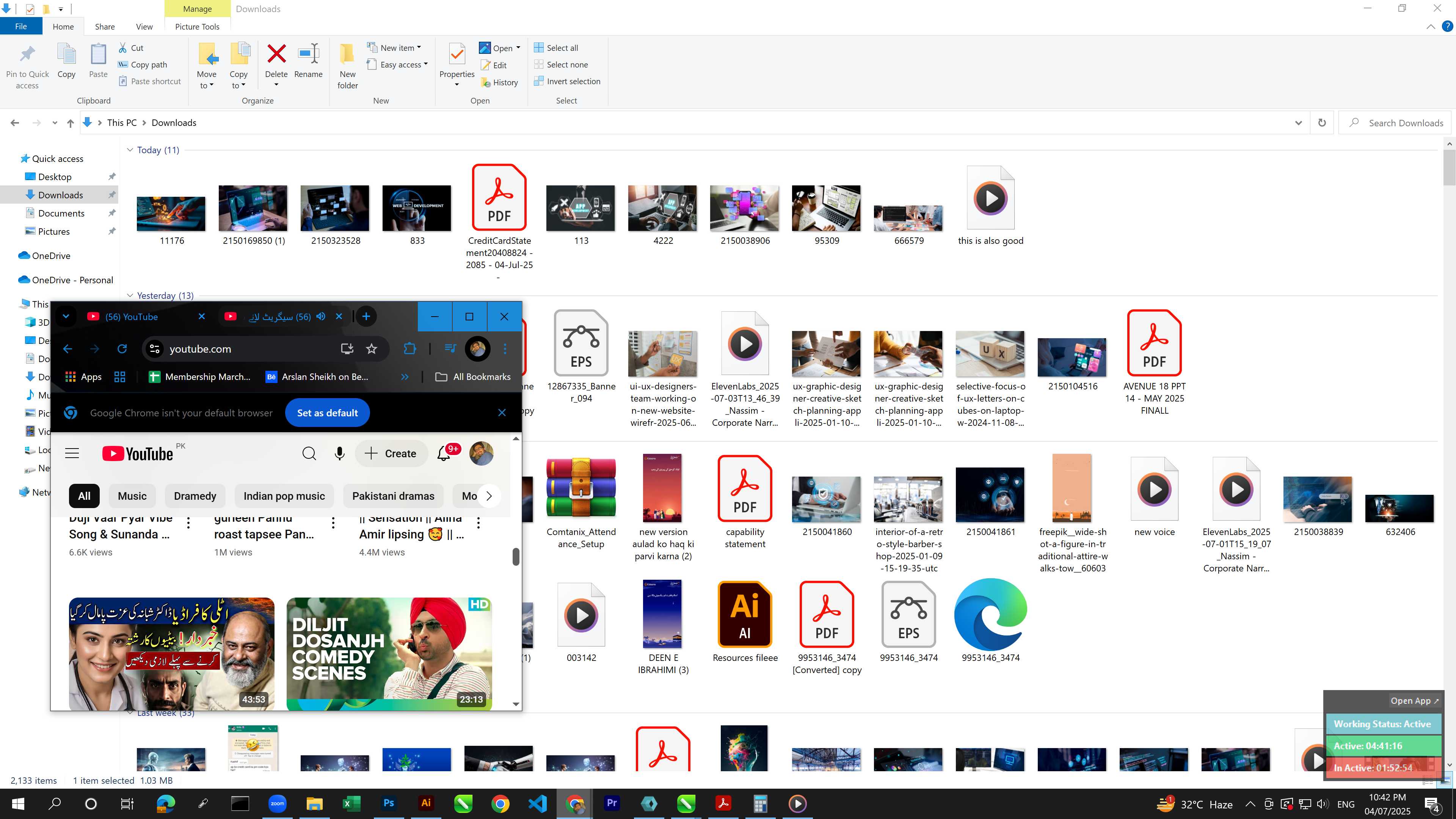The image size is (1456, 819).
Task: Open Chrome three-dot menu
Action: (505, 349)
